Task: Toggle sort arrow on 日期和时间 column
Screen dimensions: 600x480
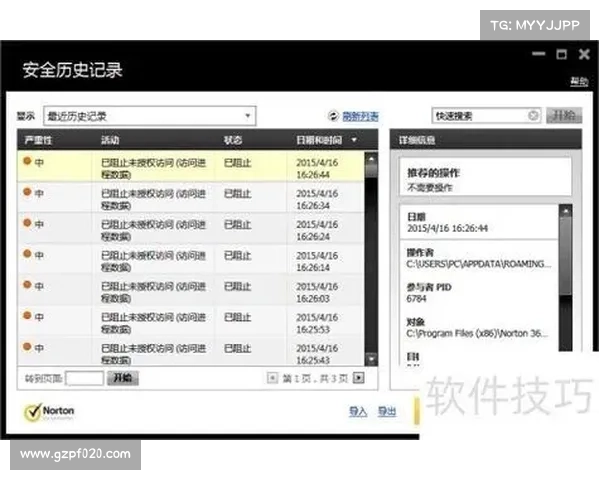Action: pyautogui.click(x=354, y=140)
